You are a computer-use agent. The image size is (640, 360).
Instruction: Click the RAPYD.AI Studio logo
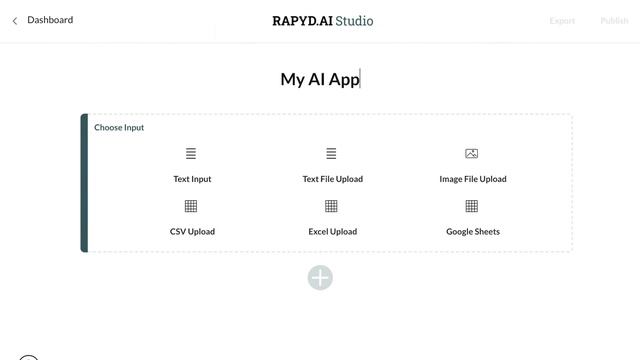[322, 21]
